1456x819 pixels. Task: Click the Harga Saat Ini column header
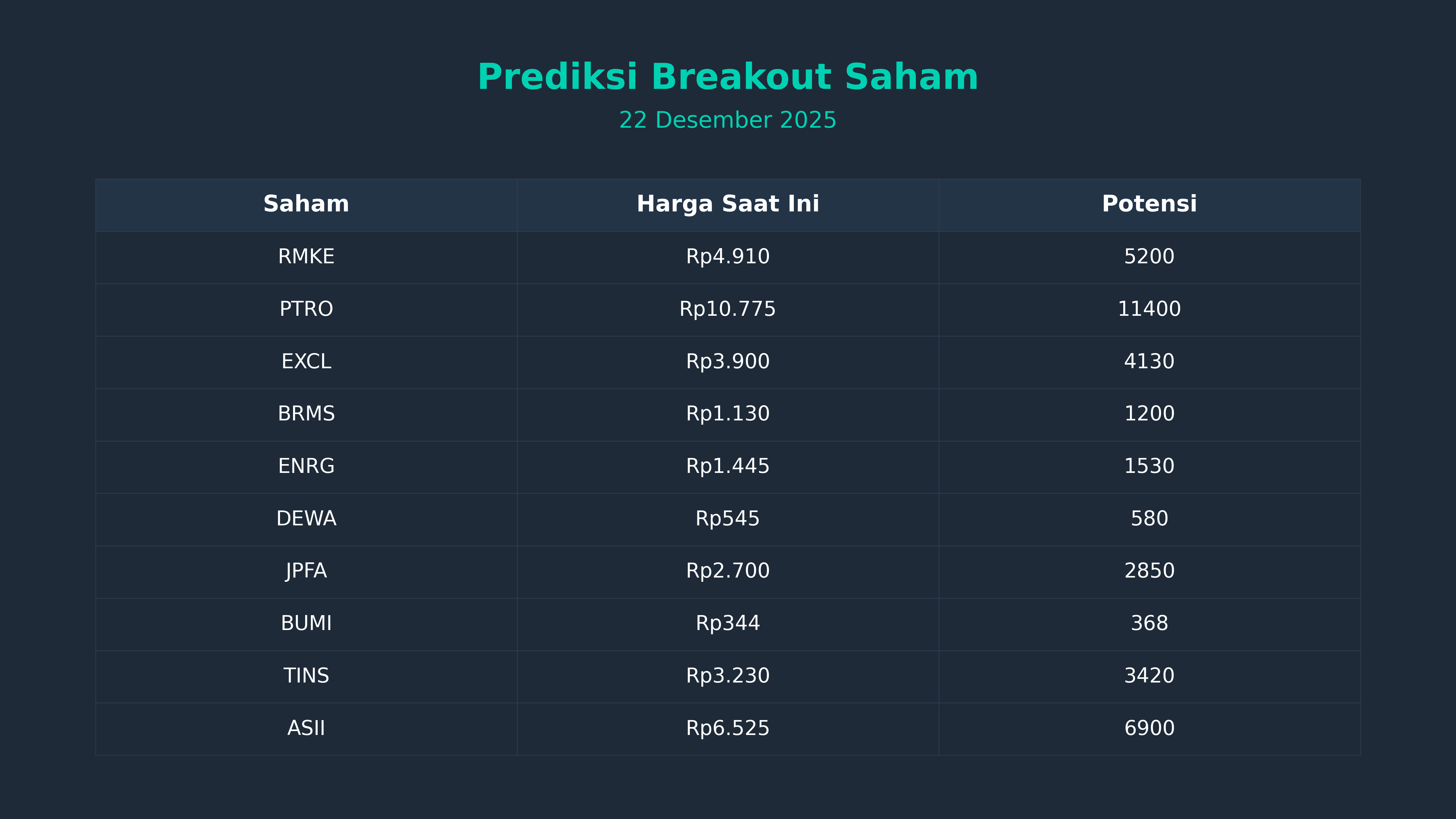click(727, 204)
